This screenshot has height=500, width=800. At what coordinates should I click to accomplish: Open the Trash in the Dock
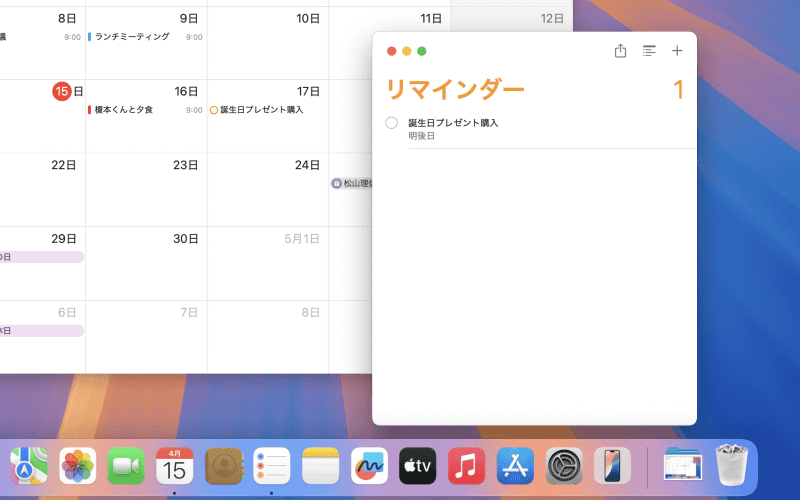pos(732,465)
